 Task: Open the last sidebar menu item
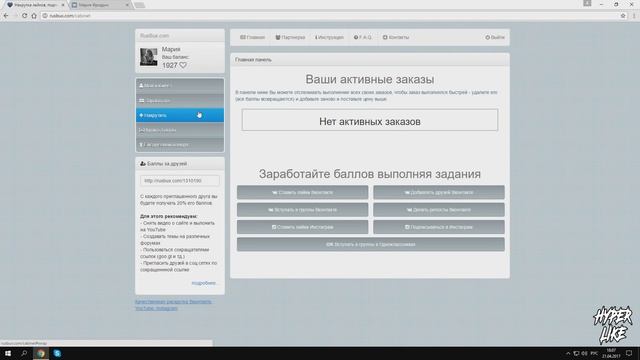[x=180, y=144]
